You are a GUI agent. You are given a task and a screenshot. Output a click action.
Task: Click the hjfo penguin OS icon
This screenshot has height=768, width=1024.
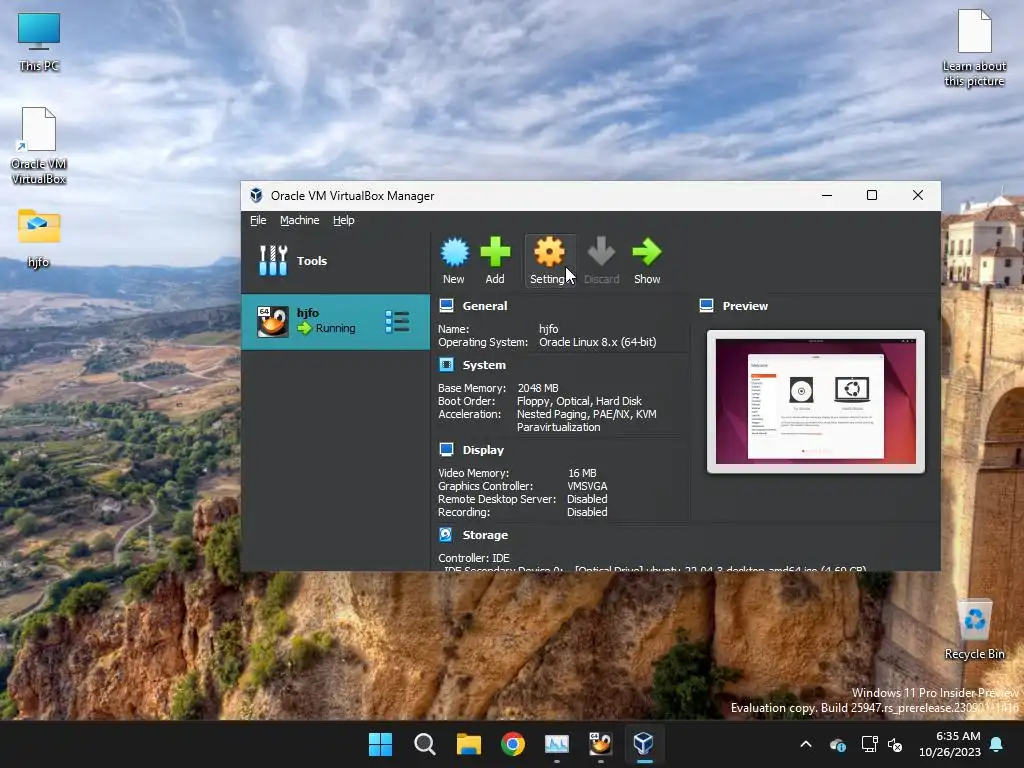point(272,321)
